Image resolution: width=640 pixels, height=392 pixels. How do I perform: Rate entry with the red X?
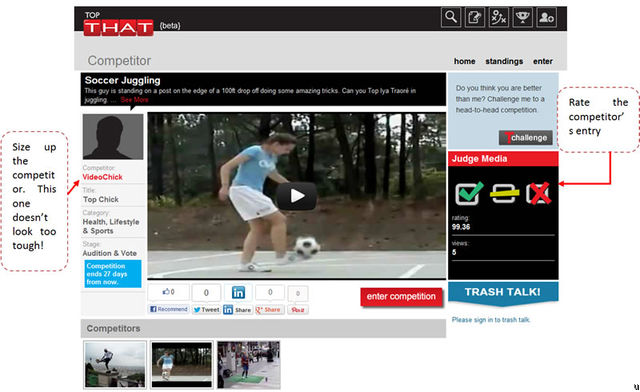(538, 194)
